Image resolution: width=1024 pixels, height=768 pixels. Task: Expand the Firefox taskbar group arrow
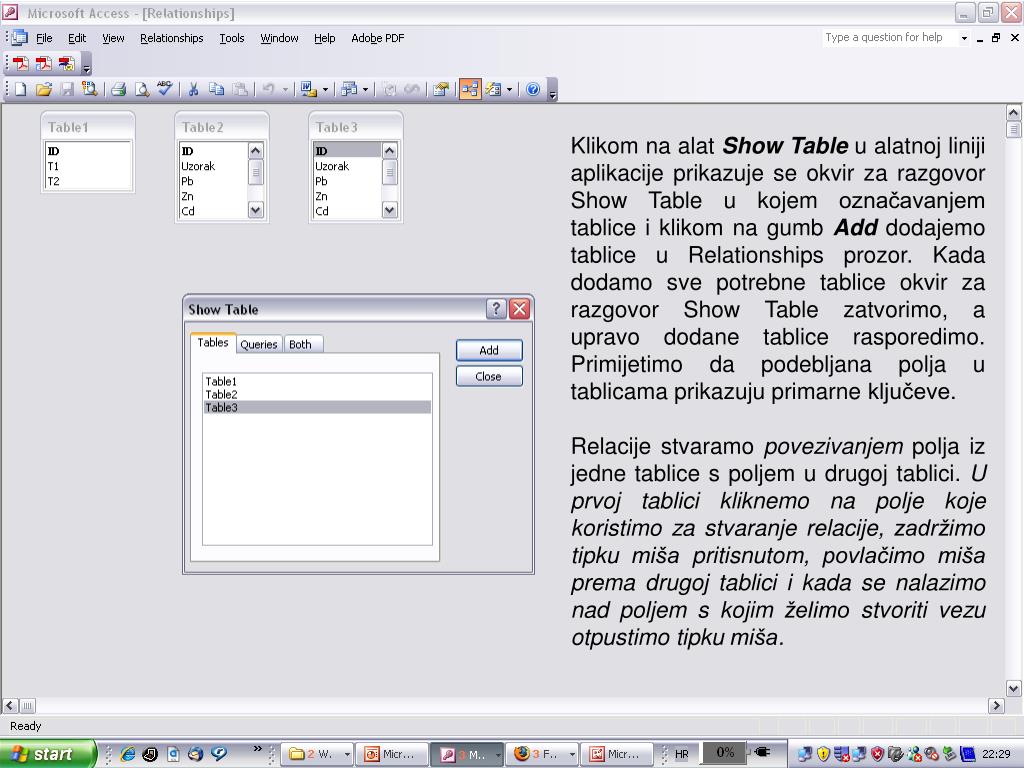[x=572, y=754]
